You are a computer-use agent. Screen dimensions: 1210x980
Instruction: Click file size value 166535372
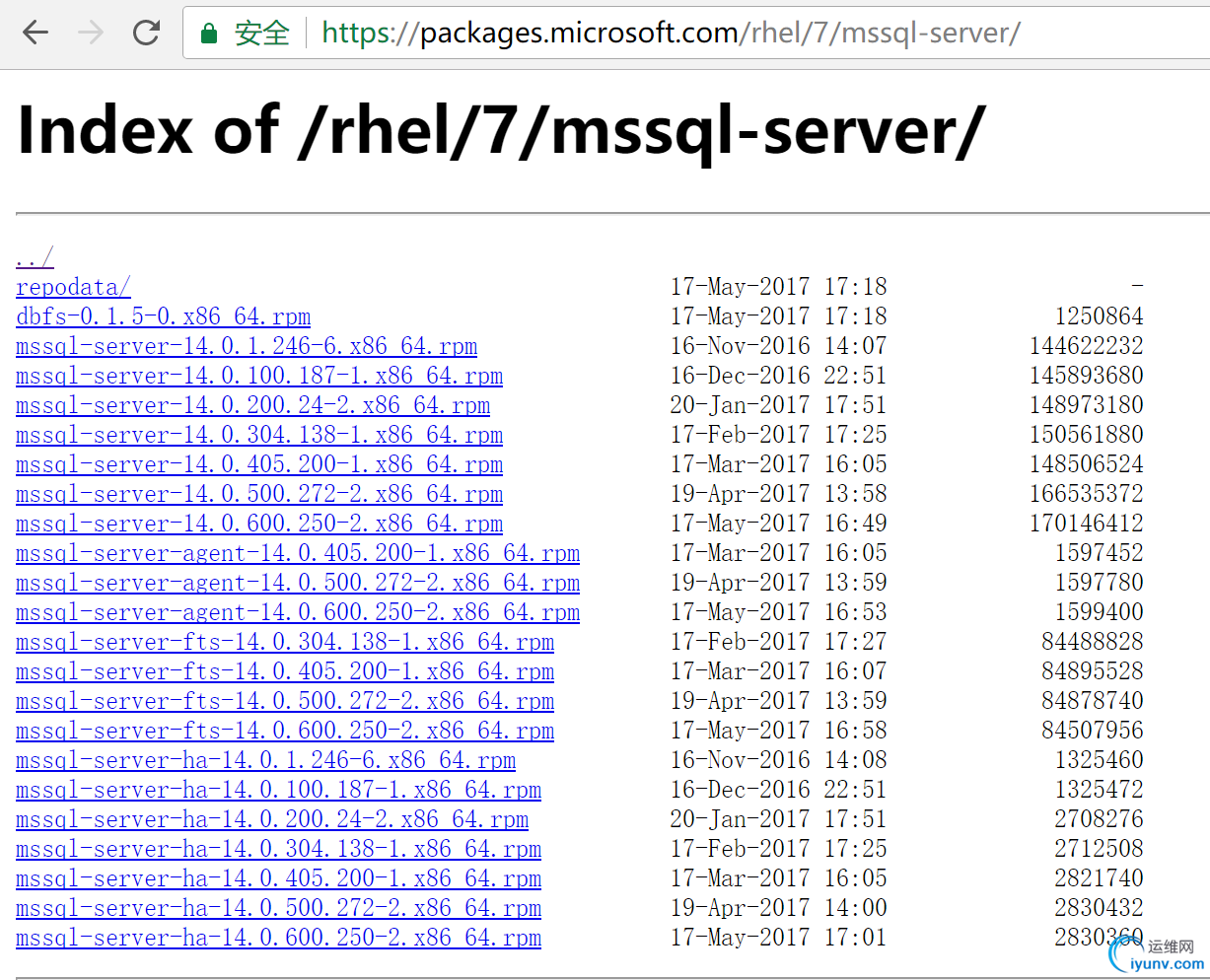point(1086,494)
